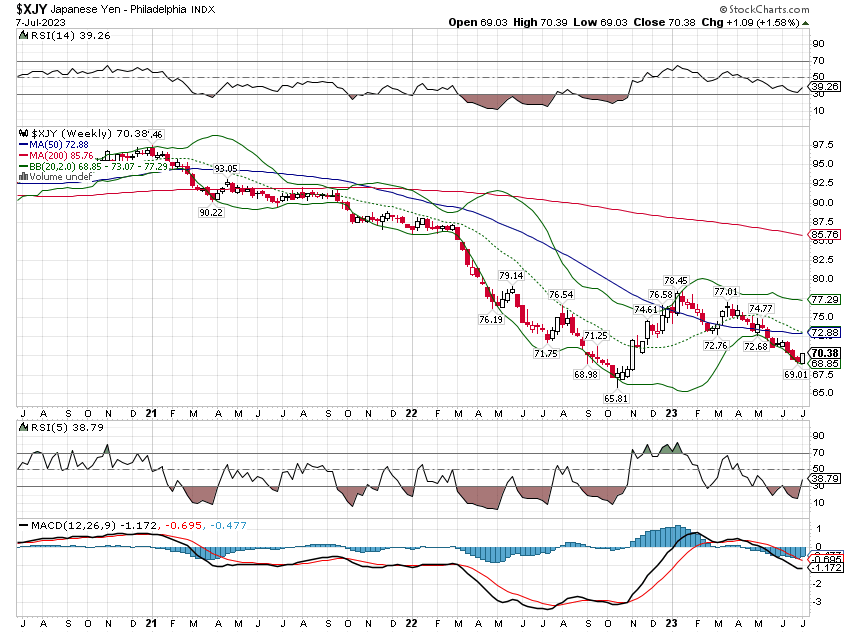Click the 77.01 price annotation
The image size is (850, 633).
(726, 292)
